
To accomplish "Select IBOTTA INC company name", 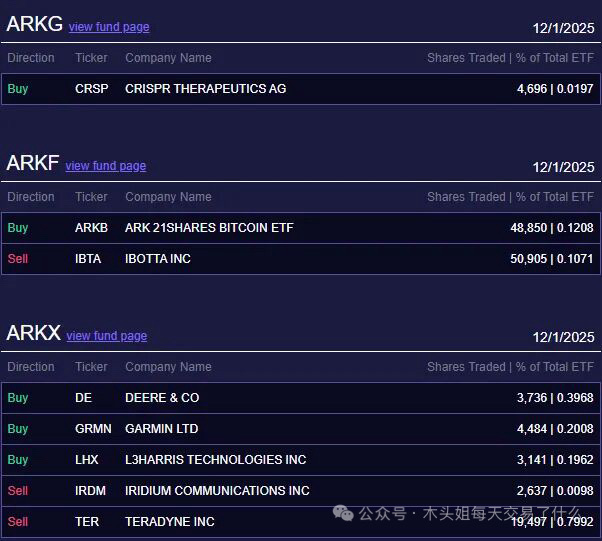I will point(158,259).
